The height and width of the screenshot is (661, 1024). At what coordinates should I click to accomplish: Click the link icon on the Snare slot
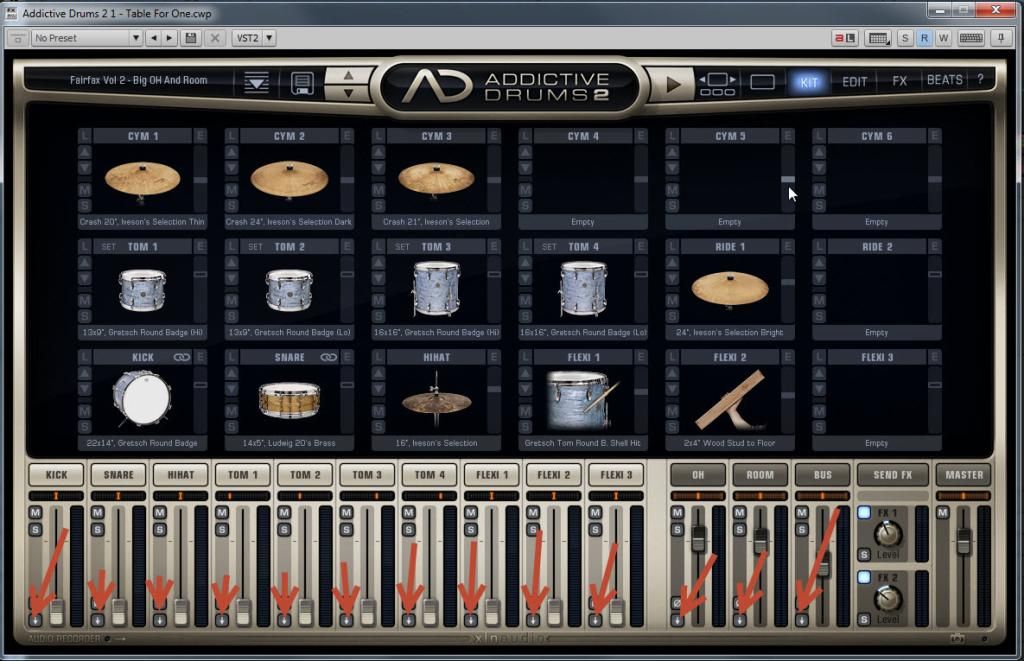pos(328,357)
